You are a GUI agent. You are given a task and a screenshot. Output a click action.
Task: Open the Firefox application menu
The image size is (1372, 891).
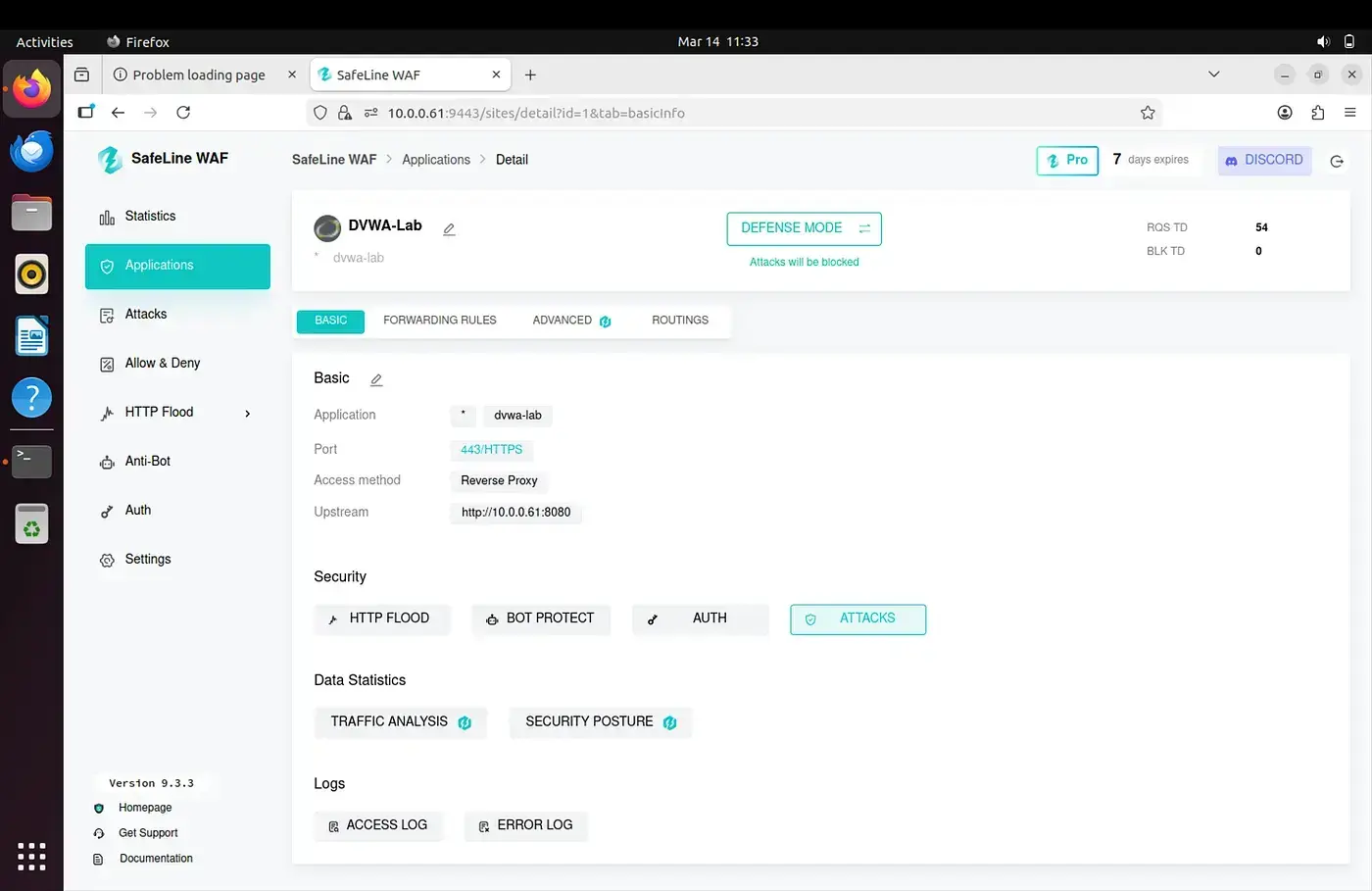tap(1349, 113)
